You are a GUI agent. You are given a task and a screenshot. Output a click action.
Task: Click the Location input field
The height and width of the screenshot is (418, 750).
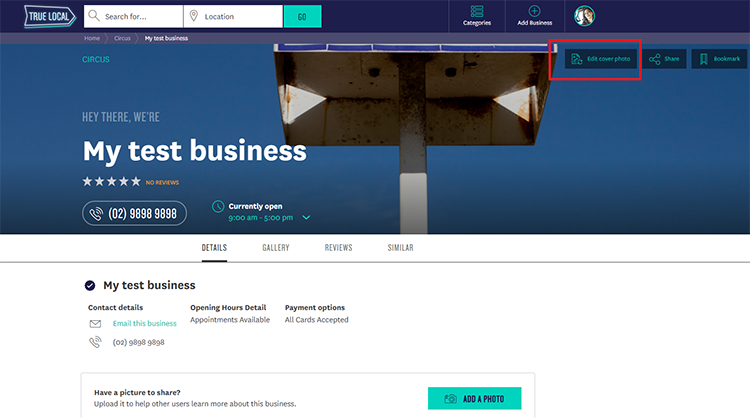tap(233, 16)
